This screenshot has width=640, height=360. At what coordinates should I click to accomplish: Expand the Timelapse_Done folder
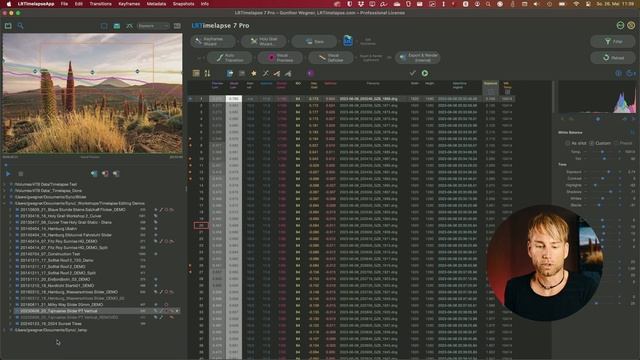pyautogui.click(x=5, y=191)
